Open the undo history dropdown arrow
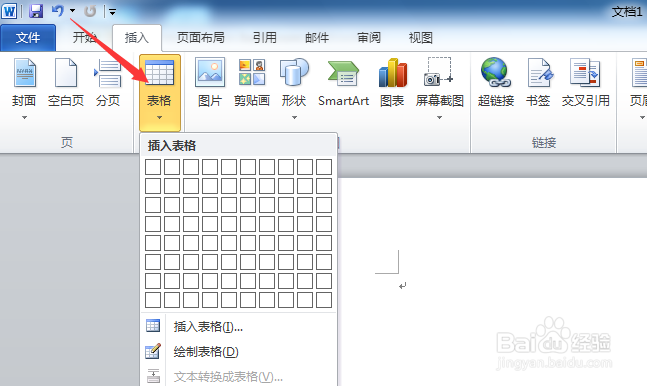Screen dimensions: 647x386 point(72,11)
